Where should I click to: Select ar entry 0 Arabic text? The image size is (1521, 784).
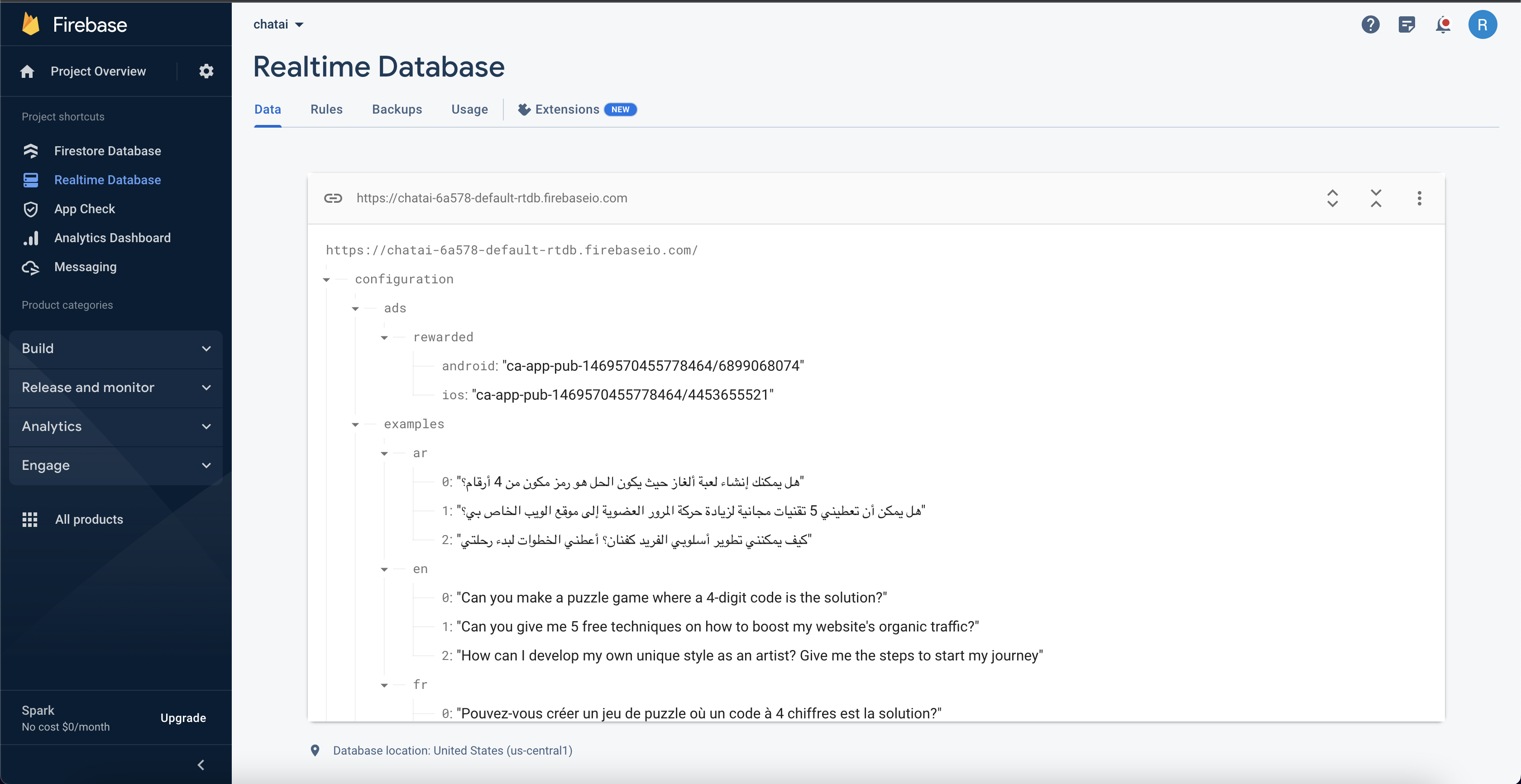631,483
